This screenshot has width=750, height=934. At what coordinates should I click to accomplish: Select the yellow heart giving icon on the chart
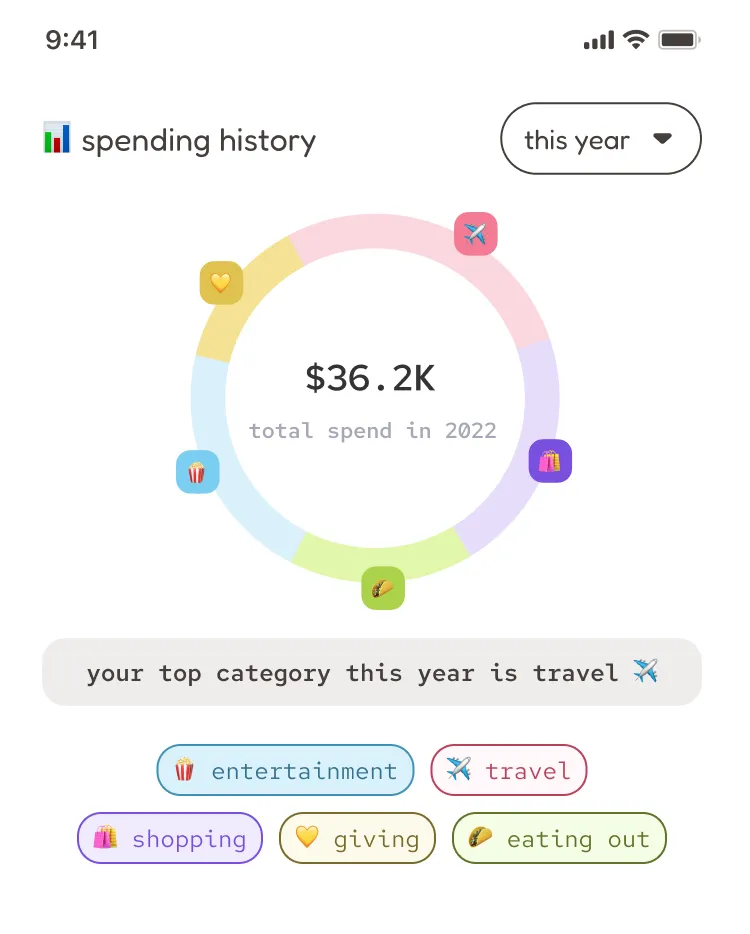point(221,283)
